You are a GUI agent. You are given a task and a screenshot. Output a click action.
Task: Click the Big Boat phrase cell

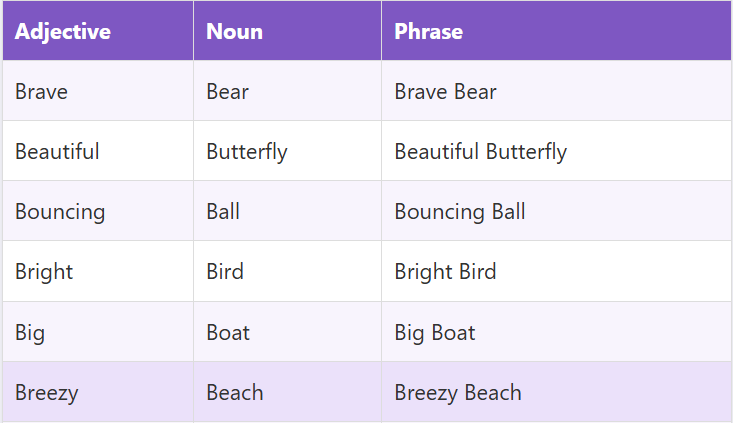(x=434, y=332)
